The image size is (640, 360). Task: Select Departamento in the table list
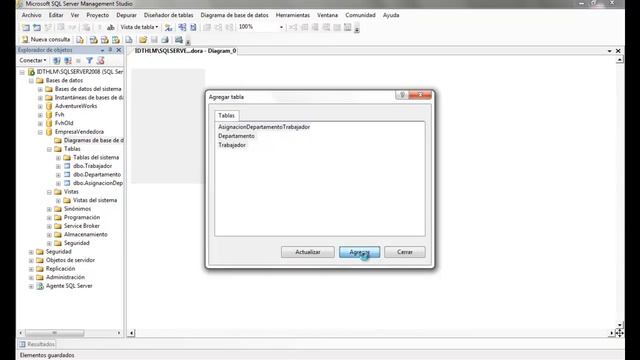pos(236,136)
